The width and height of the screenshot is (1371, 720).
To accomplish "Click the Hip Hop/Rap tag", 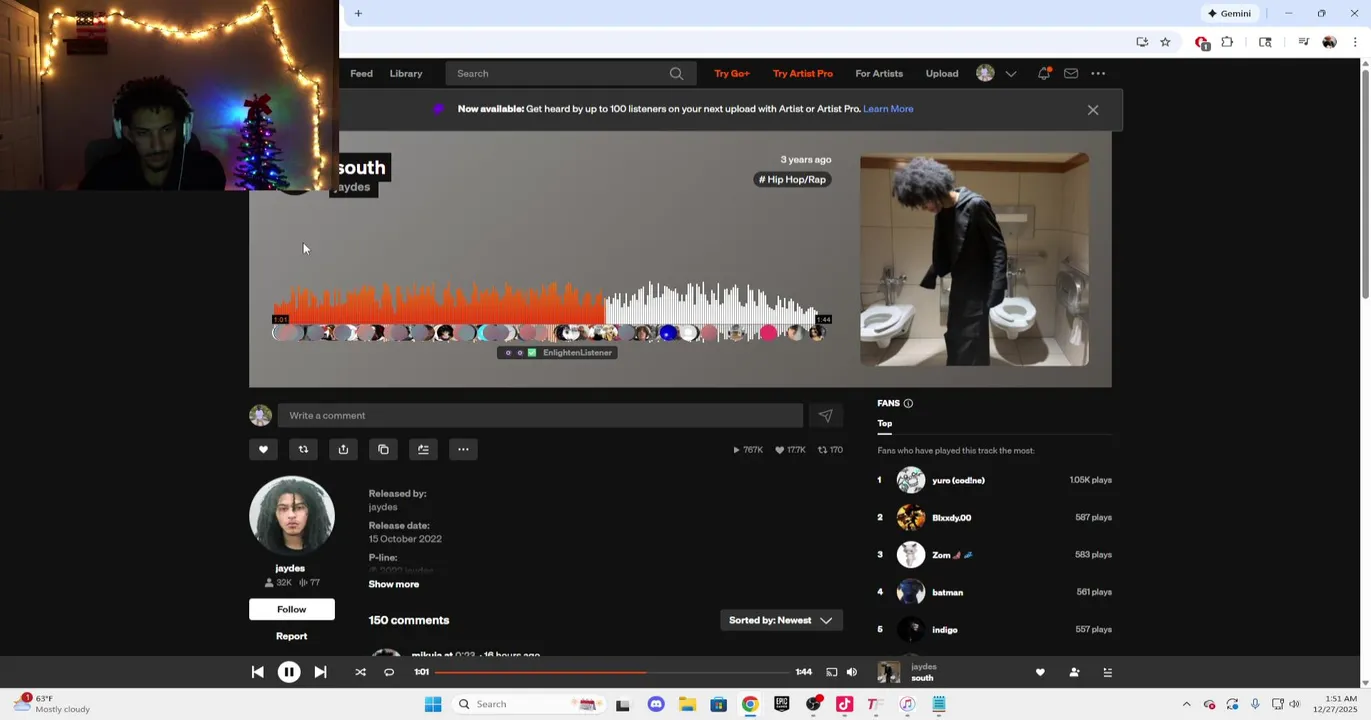I will pyautogui.click(x=792, y=179).
